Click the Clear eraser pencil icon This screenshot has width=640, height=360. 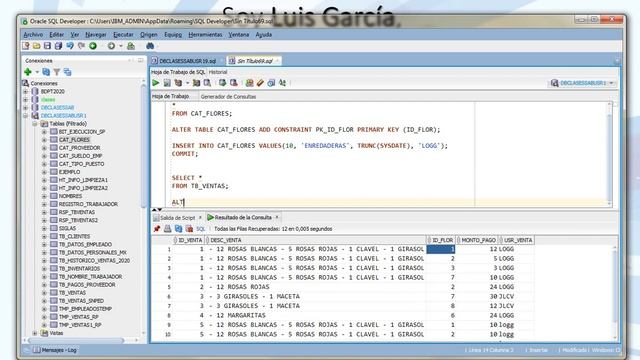(x=260, y=83)
